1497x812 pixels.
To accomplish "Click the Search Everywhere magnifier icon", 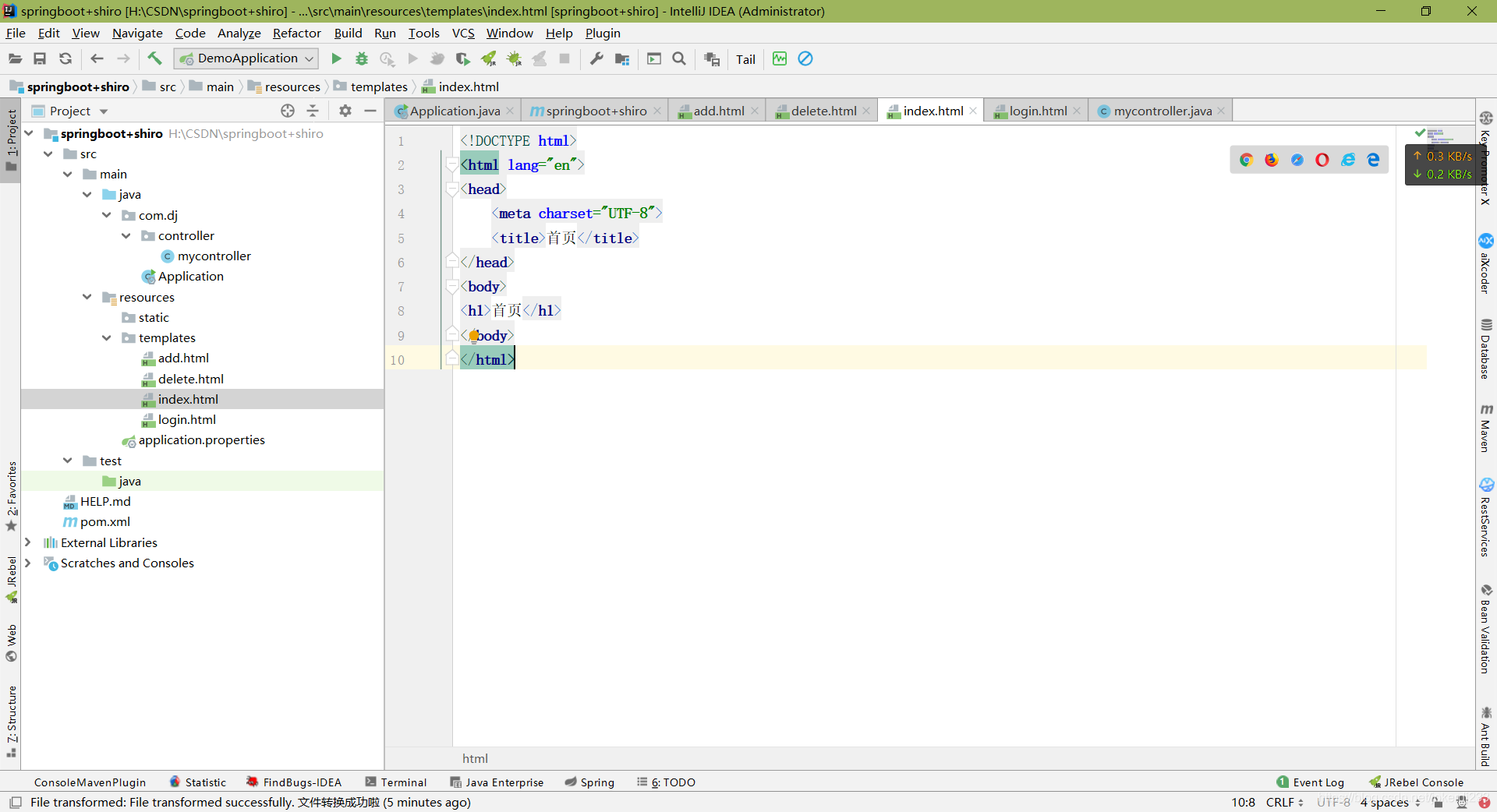I will tap(679, 58).
